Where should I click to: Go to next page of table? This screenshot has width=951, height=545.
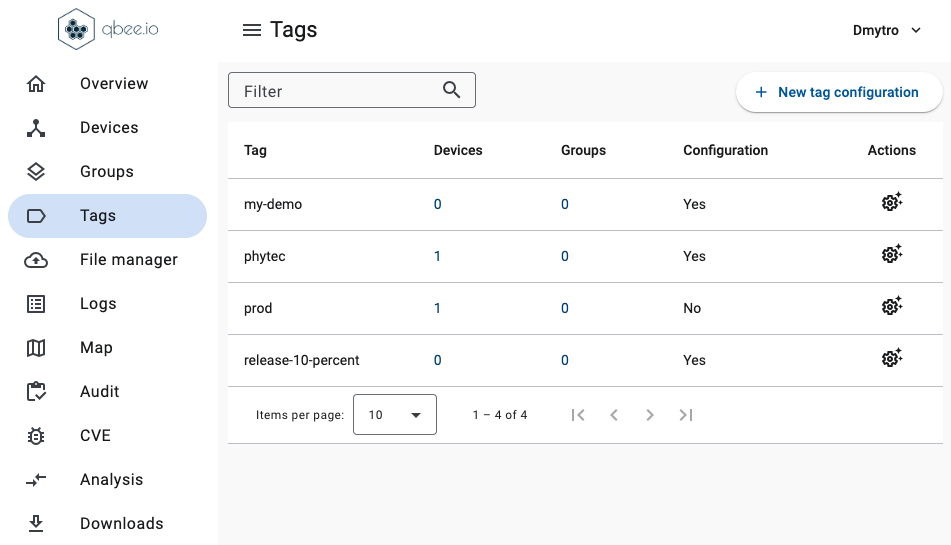tap(650, 415)
